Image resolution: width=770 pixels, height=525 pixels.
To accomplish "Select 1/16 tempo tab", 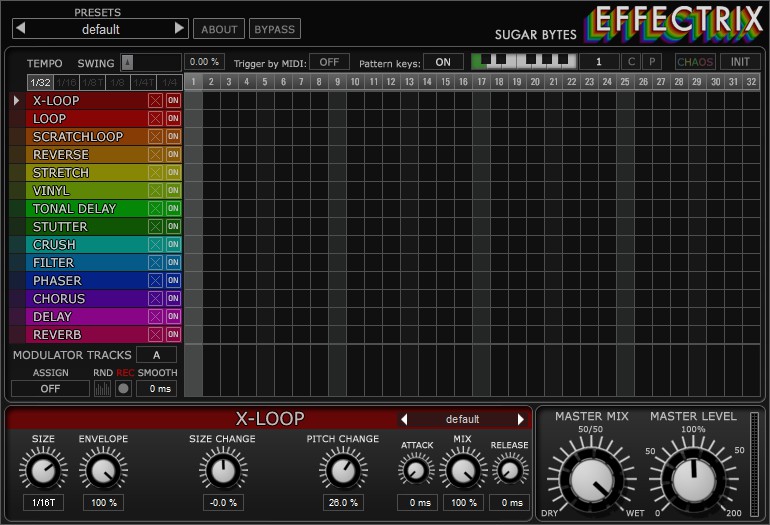I will tap(66, 82).
